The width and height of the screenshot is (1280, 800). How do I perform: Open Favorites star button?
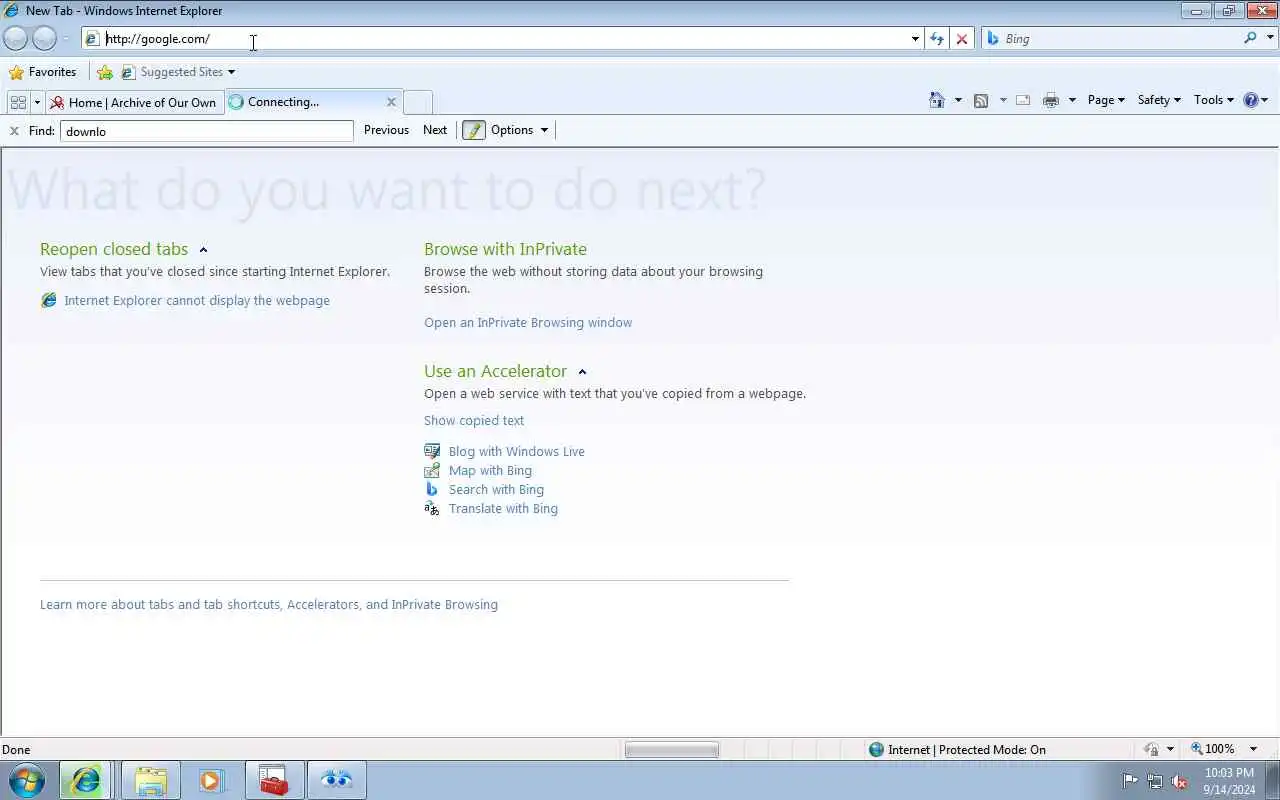pyautogui.click(x=43, y=72)
